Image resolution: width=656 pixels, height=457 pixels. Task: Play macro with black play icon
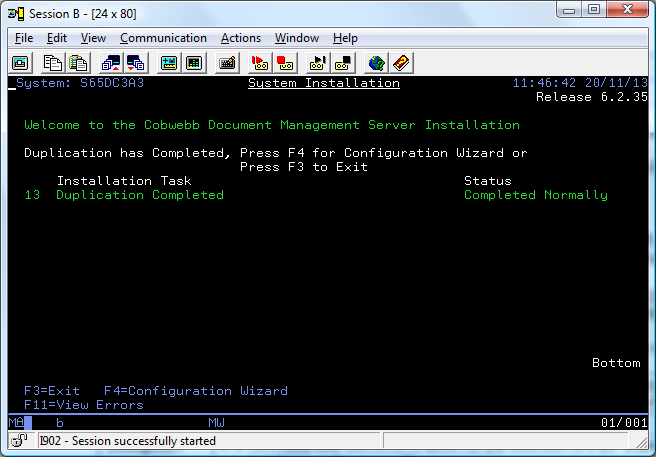click(x=318, y=63)
